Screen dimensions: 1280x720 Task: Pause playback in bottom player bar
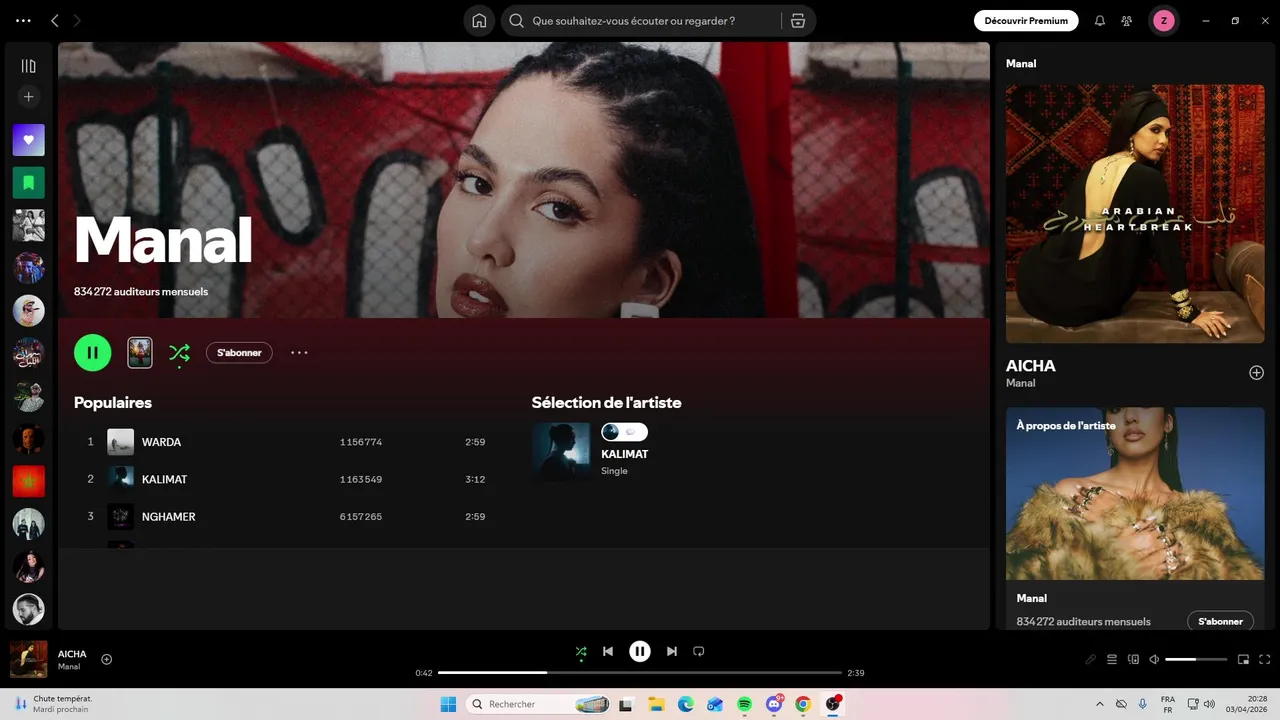[x=640, y=651]
